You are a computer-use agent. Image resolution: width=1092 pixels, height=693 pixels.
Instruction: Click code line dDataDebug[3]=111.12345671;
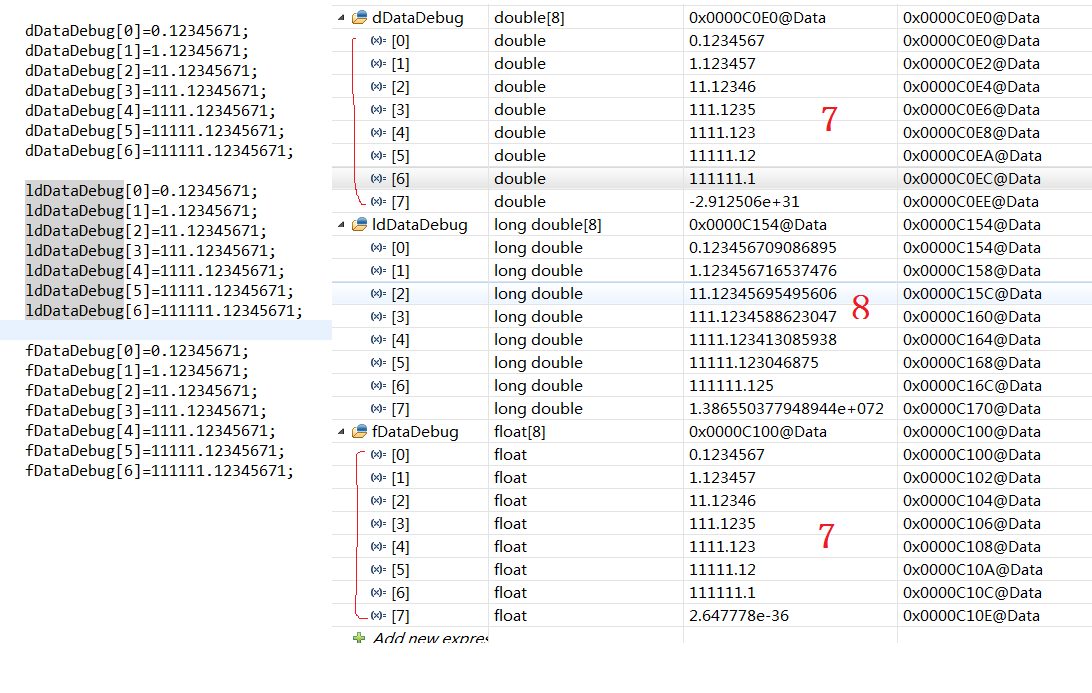tap(146, 91)
